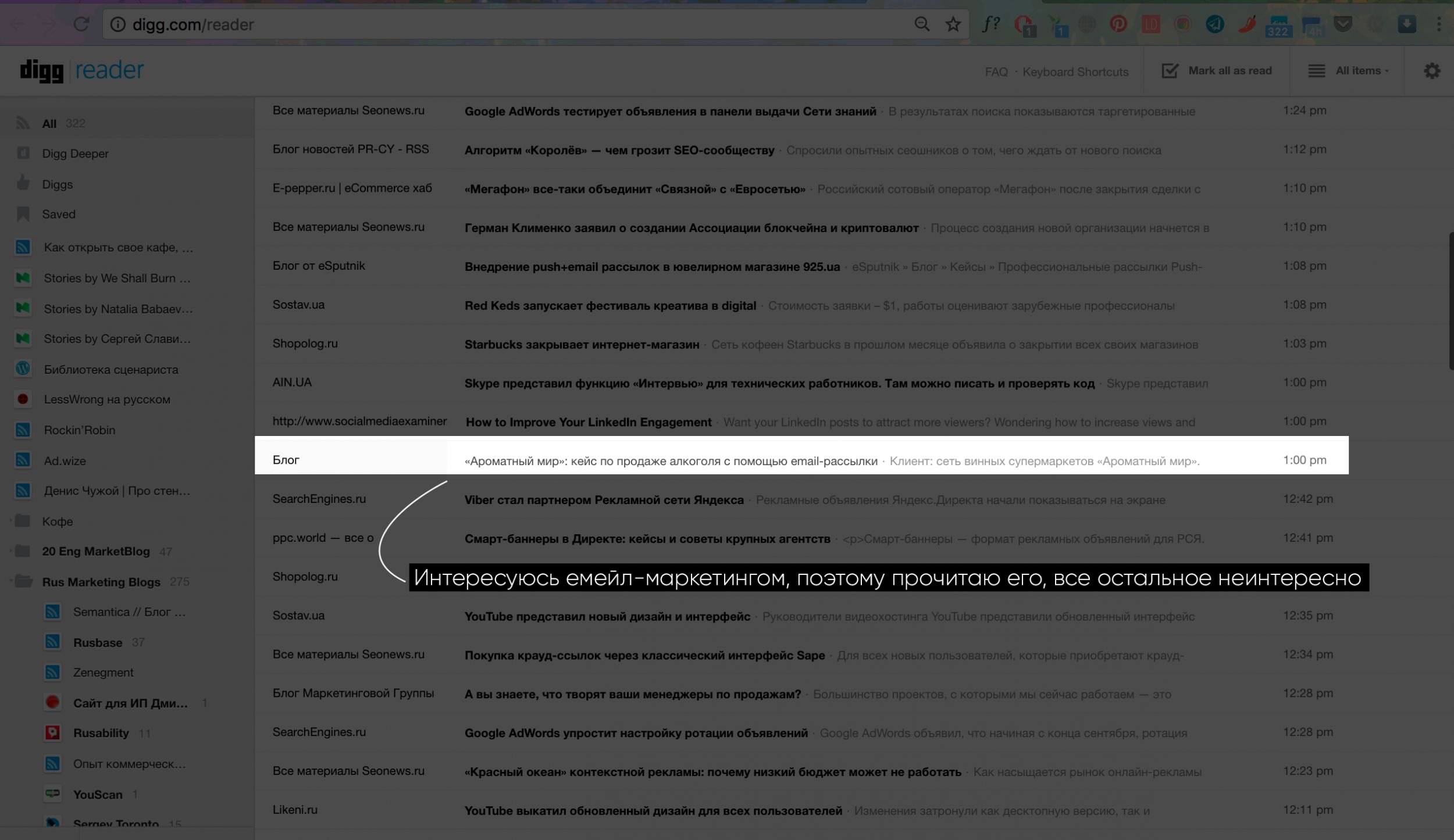Click the Pocket extension icon
The image size is (1454, 840).
pos(1342,24)
